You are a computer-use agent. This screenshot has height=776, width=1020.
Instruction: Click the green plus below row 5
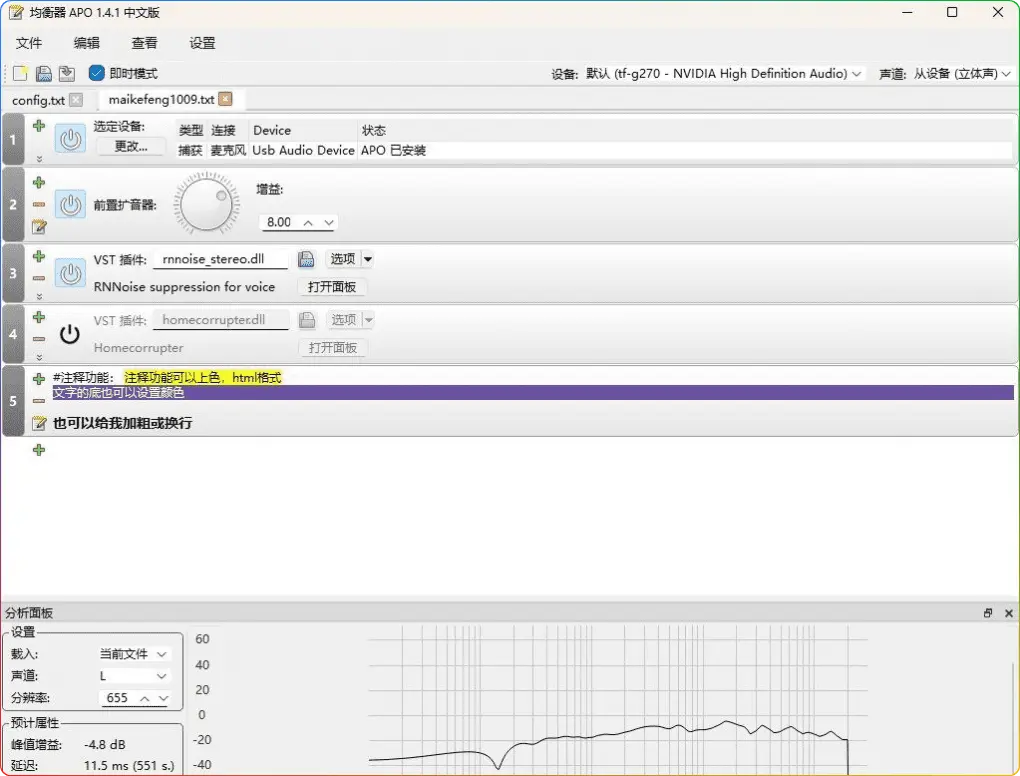[39, 450]
